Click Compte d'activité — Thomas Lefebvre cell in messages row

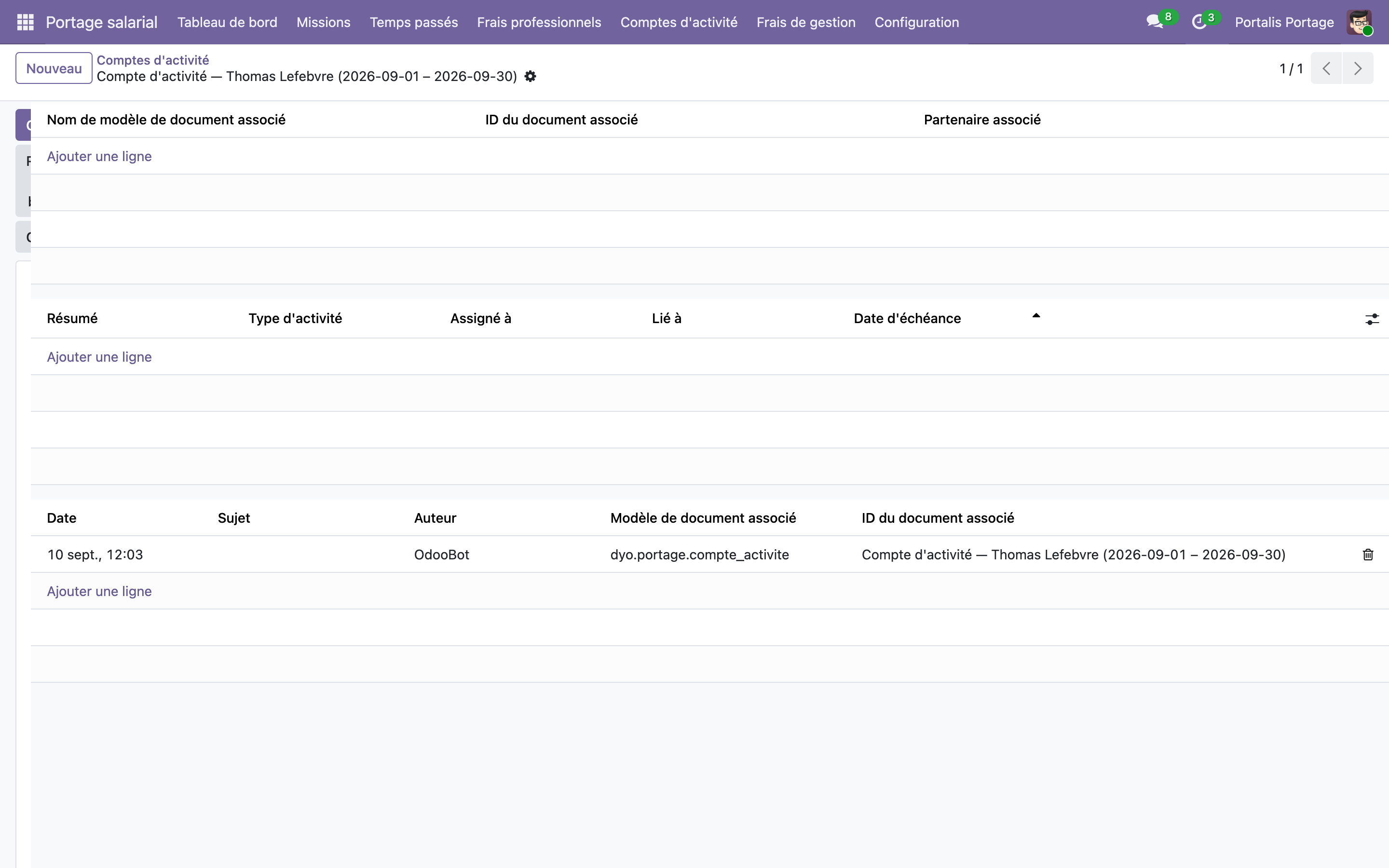1073,555
